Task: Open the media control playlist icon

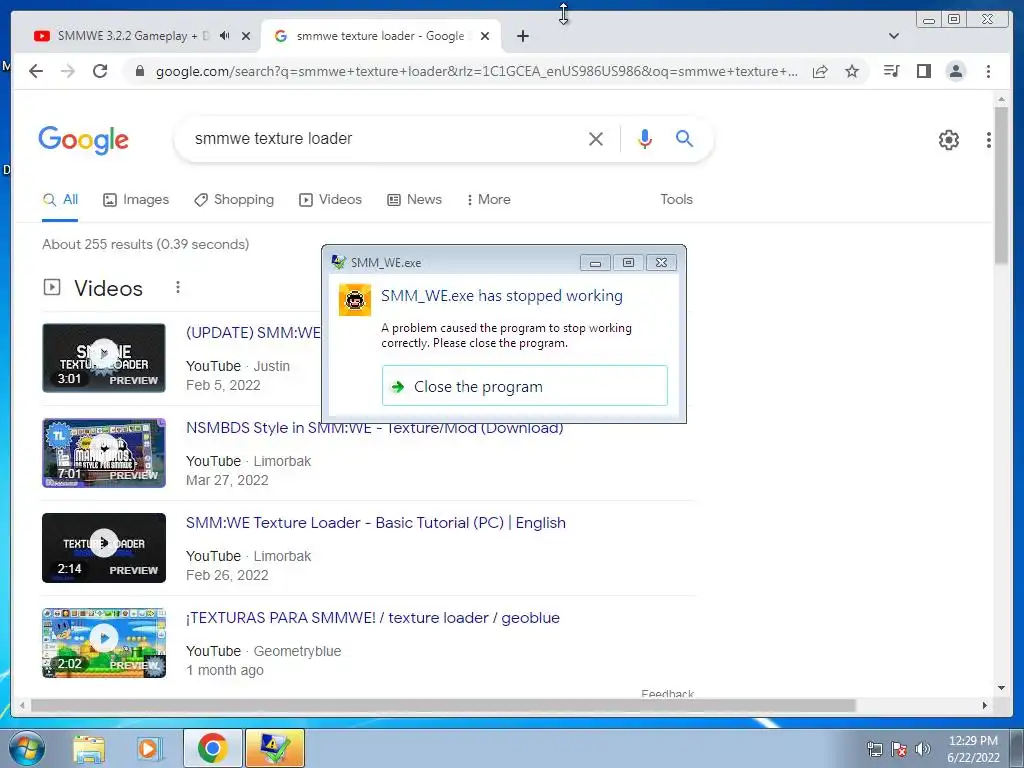Action: point(891,71)
